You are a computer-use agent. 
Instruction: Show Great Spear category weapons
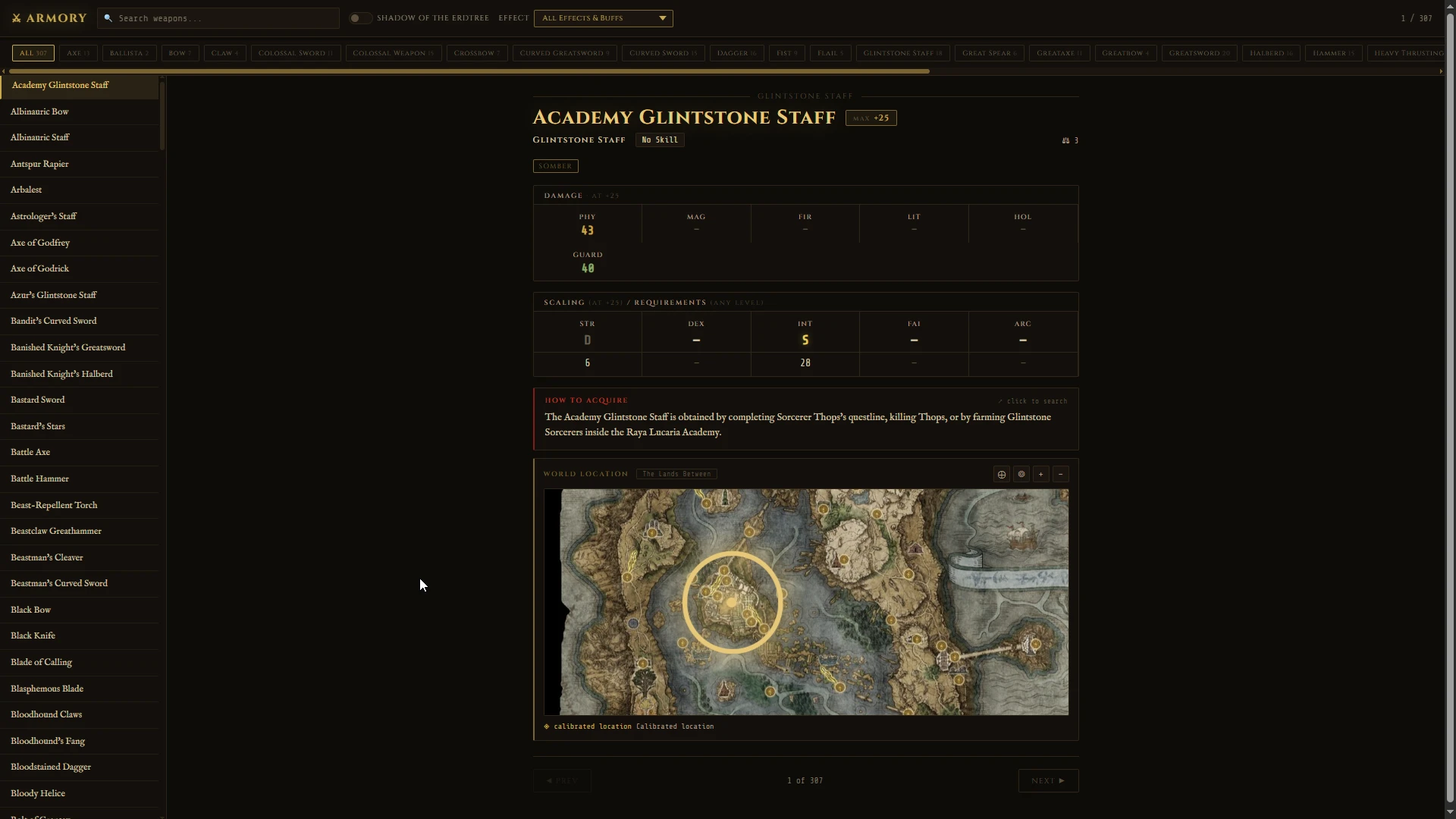990,53
